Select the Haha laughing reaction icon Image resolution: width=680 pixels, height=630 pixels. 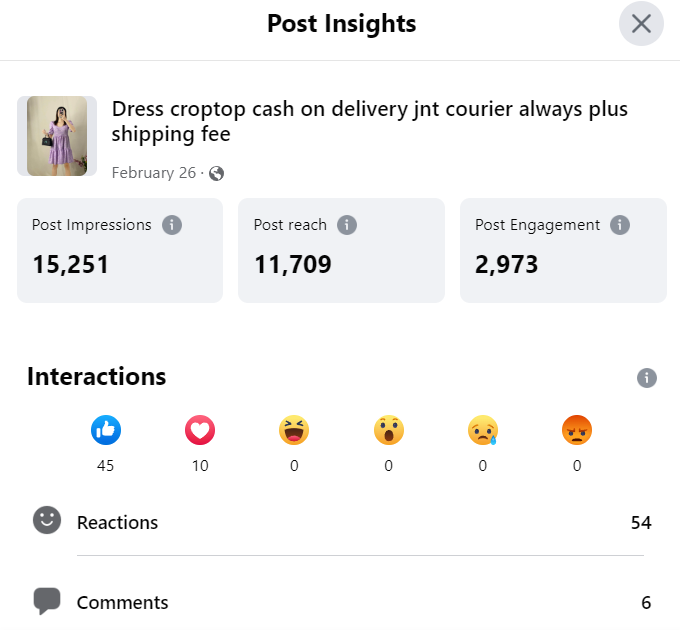click(294, 431)
